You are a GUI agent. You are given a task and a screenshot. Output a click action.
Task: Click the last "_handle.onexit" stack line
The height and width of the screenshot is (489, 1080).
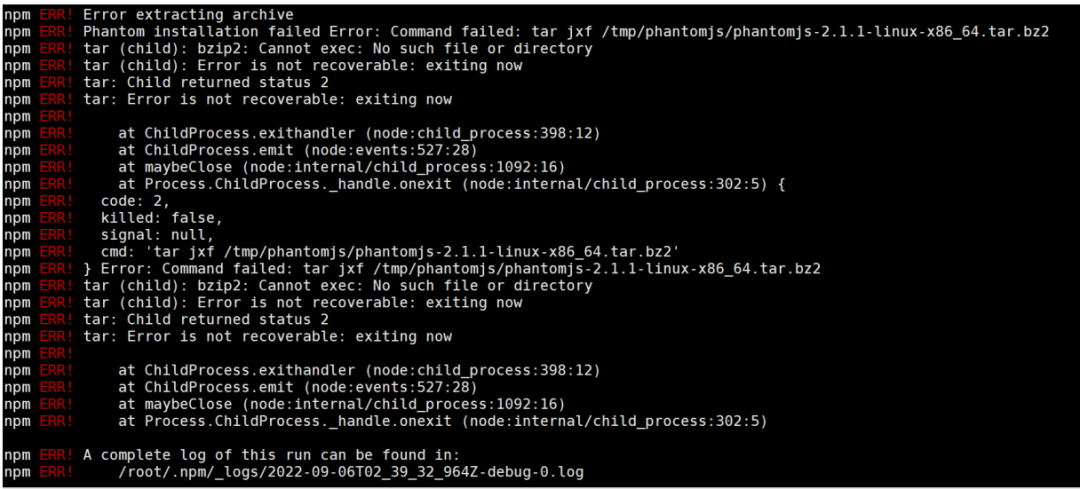click(x=443, y=421)
